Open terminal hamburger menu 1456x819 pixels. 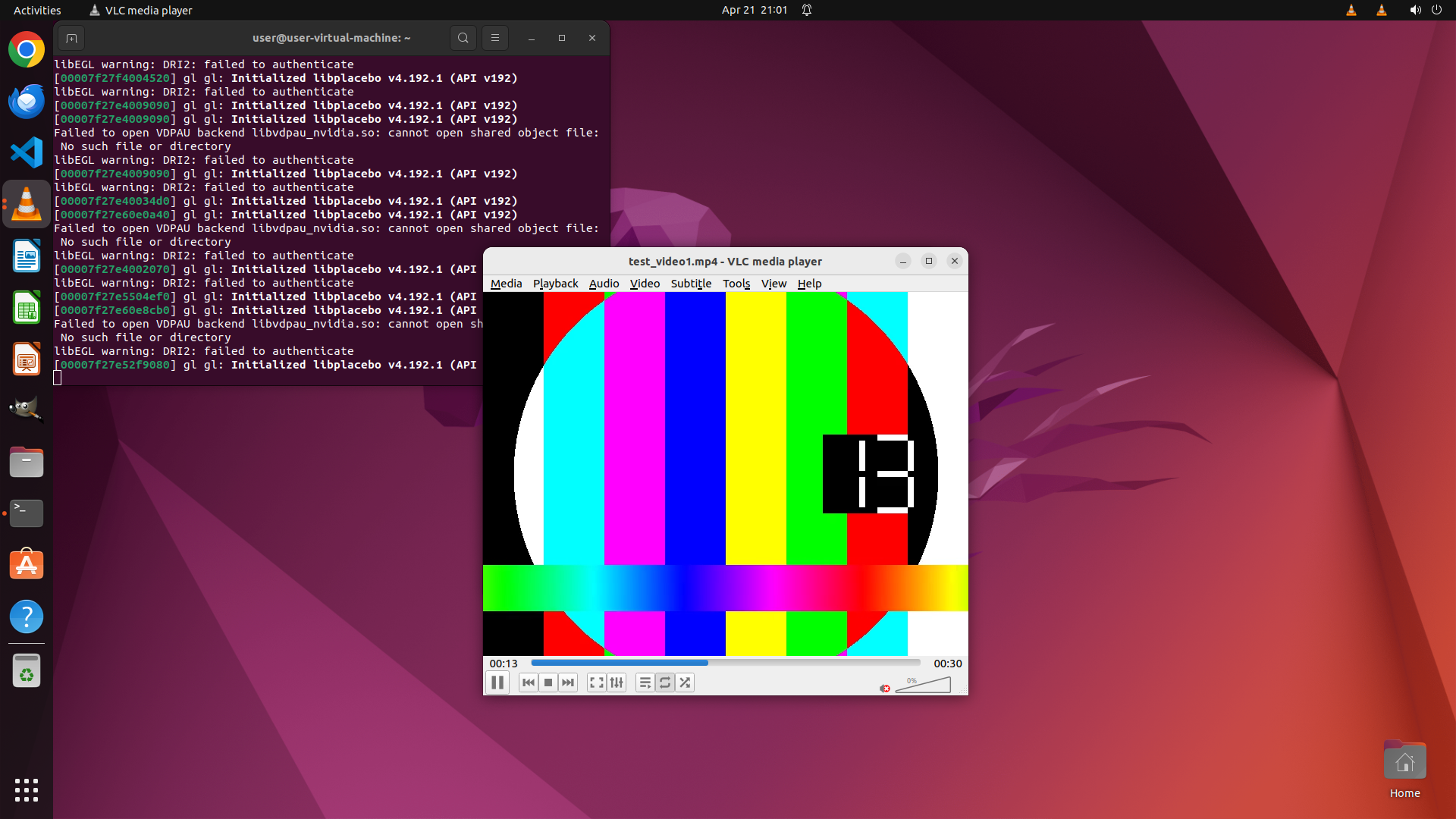pos(495,38)
